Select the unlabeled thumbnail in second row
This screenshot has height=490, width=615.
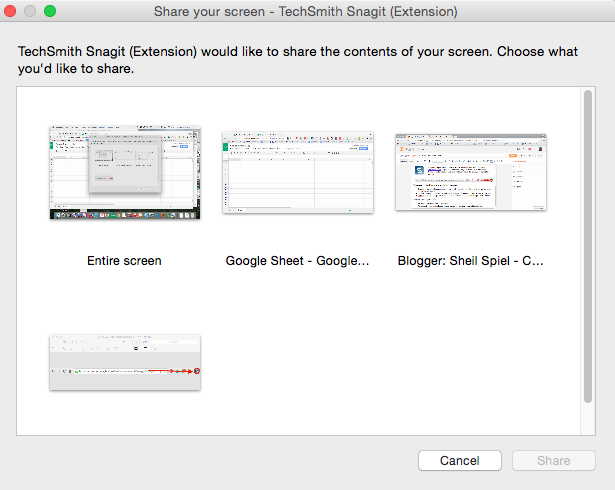click(125, 362)
